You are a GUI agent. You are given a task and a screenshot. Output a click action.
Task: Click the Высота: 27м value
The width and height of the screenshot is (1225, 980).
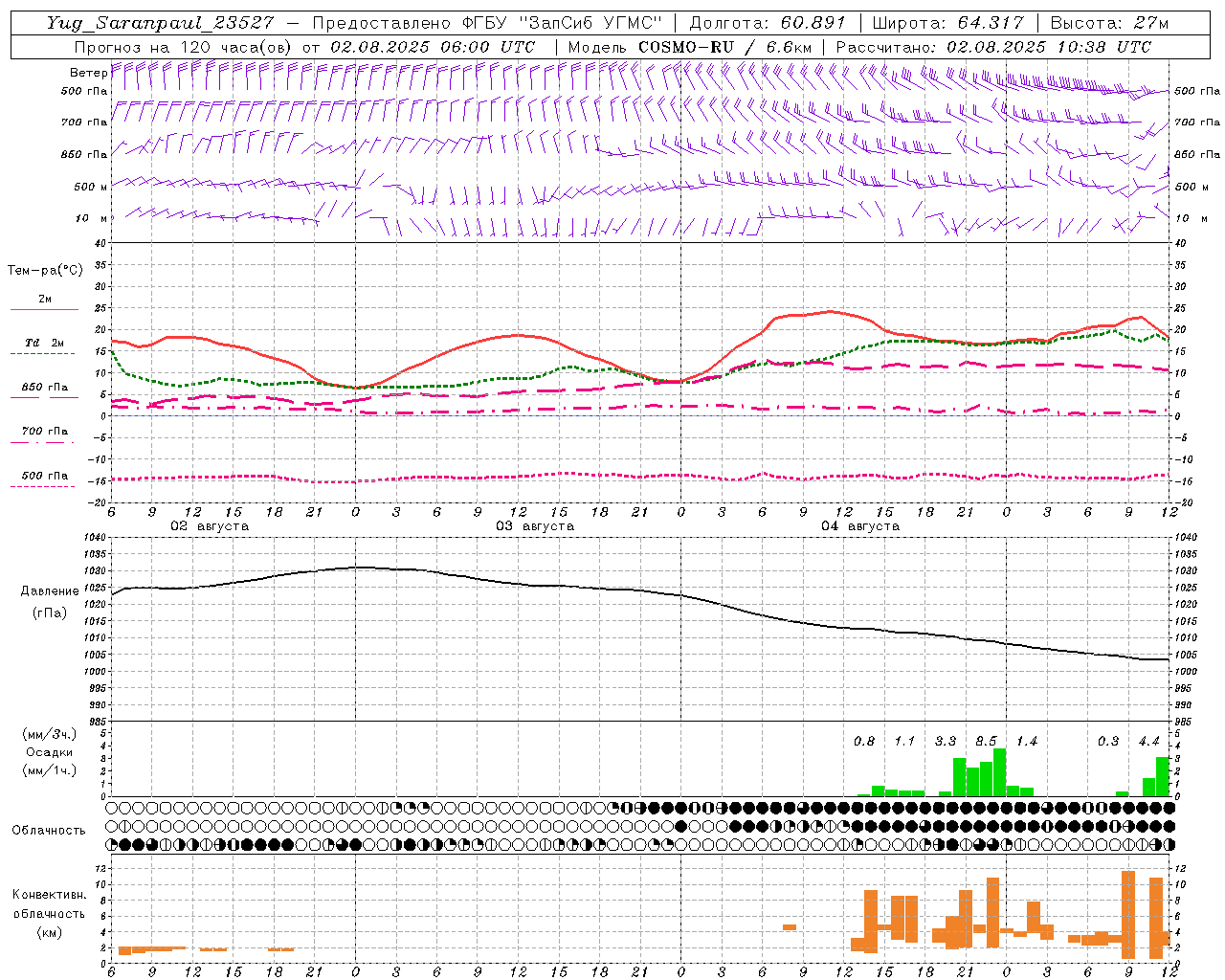point(1110,23)
